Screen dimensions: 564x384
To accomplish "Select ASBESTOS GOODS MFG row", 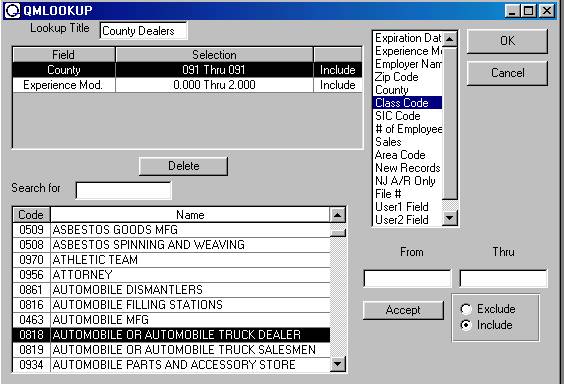I will pos(171,230).
